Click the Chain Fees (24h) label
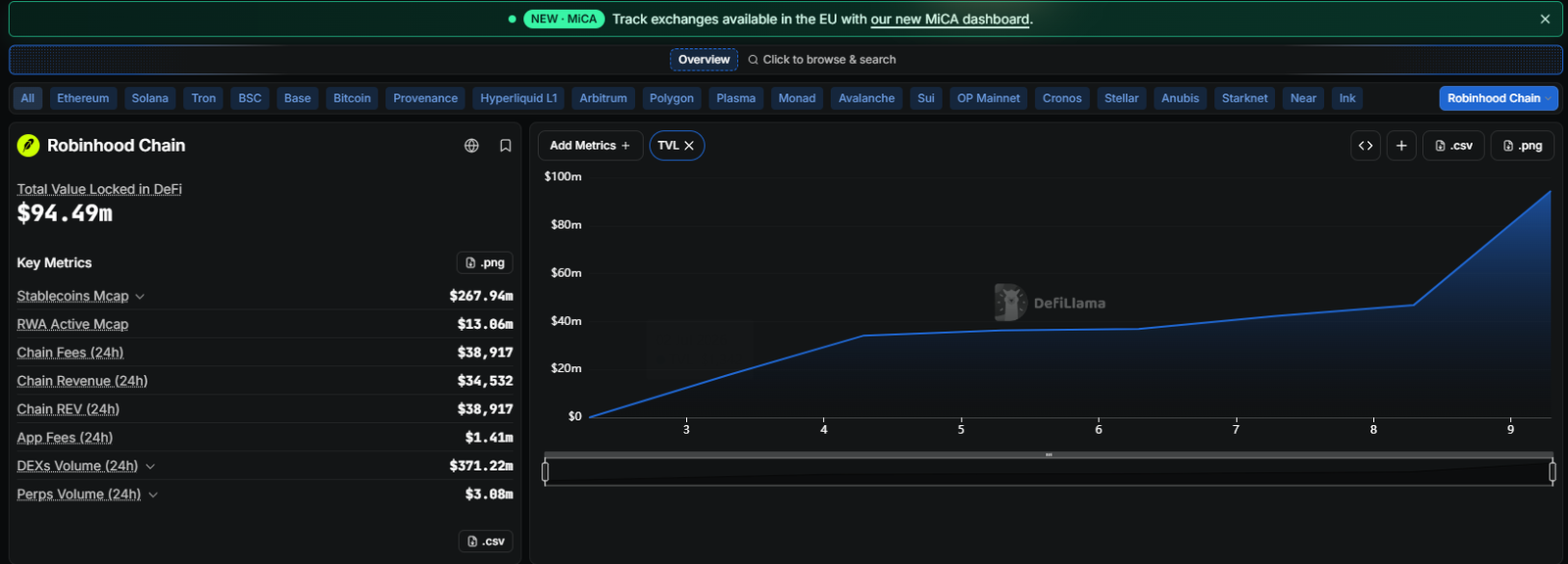Screen dimensions: 1568x564 [x=70, y=352]
